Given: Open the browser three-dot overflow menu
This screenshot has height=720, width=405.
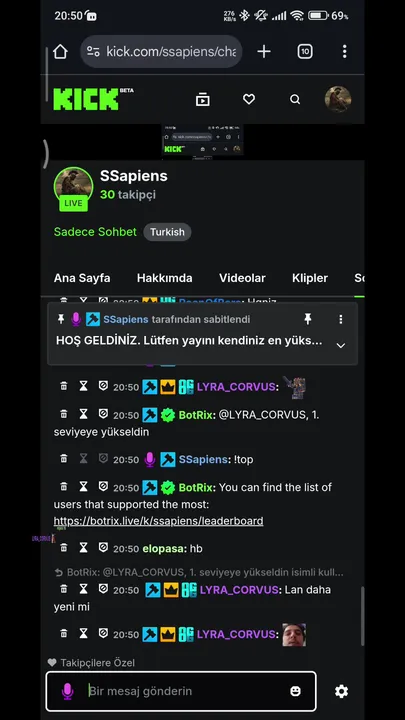Looking at the screenshot, I should 344,51.
